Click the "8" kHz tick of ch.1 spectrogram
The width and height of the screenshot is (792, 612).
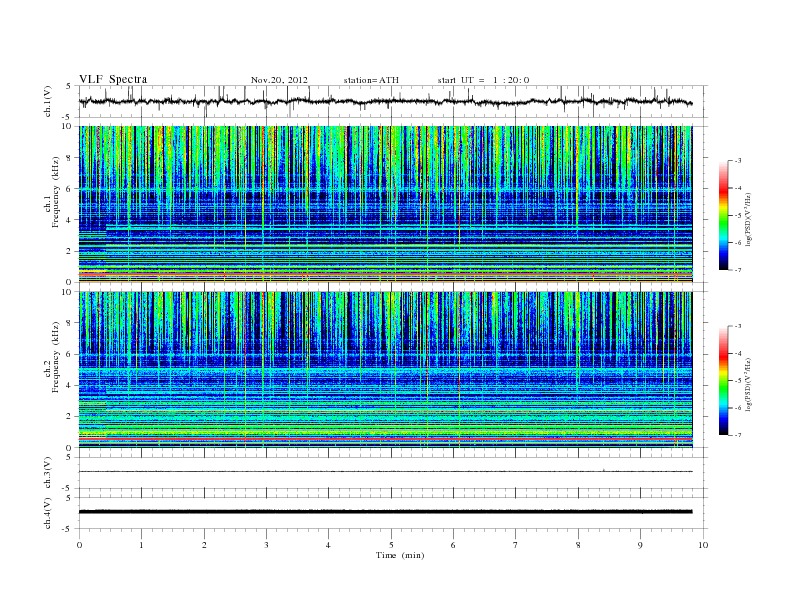[x=69, y=158]
